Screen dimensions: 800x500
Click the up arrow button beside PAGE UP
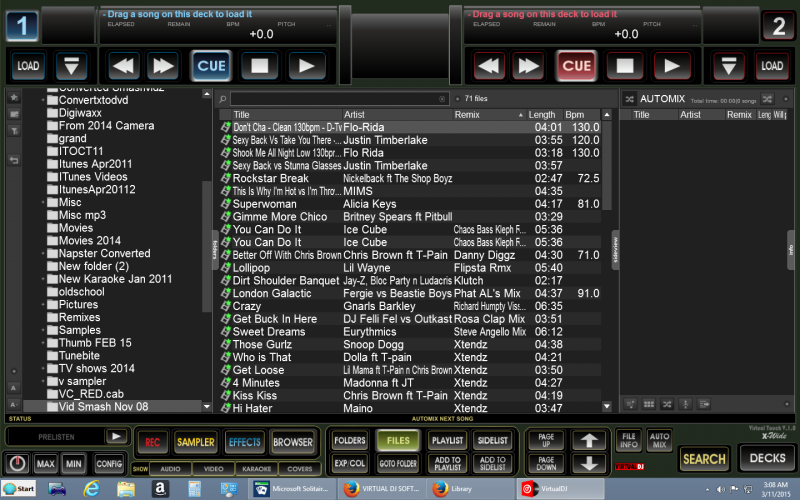[589, 440]
